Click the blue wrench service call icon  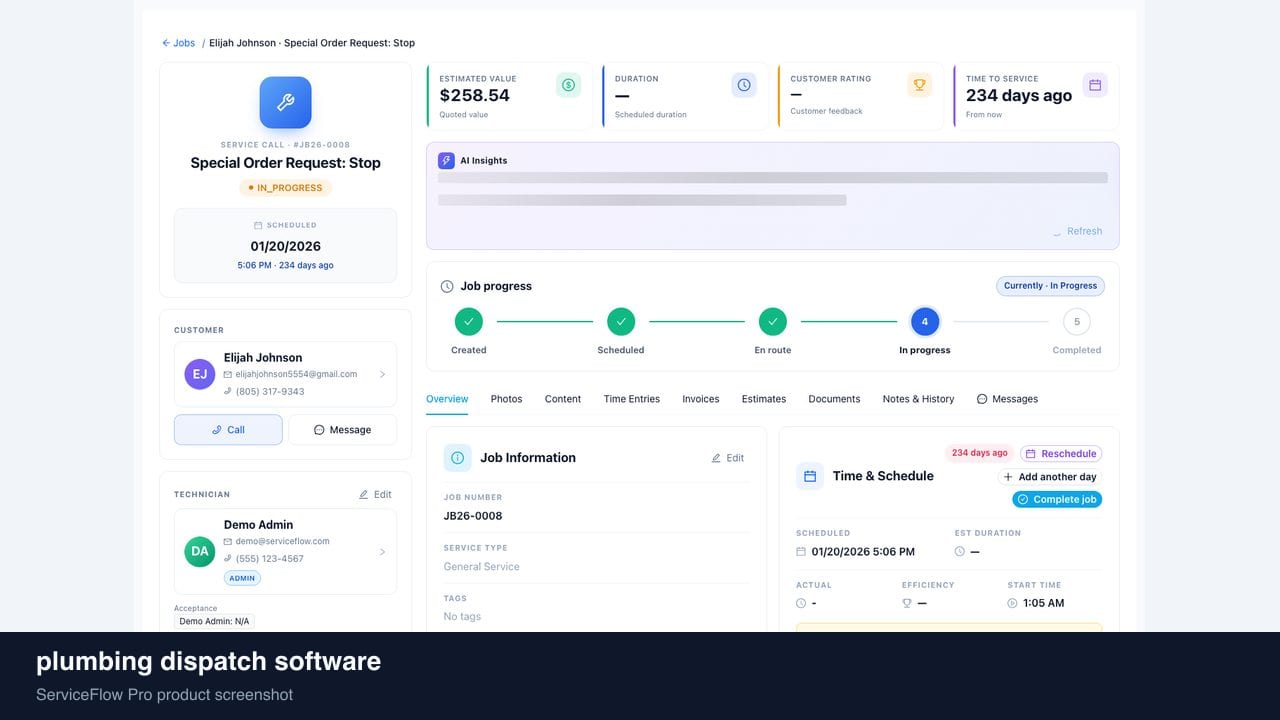click(x=285, y=102)
